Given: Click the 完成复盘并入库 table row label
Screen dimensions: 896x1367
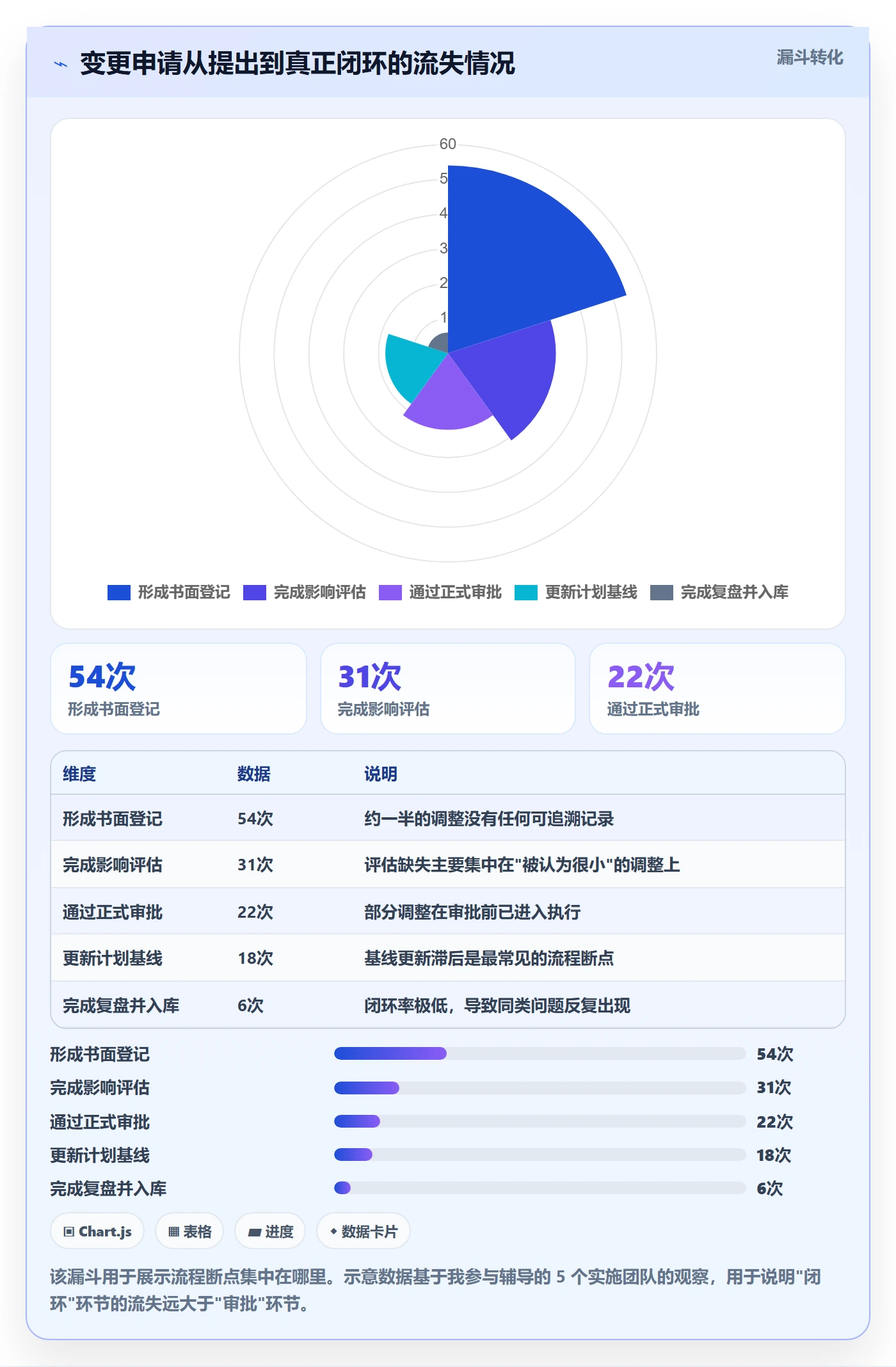Looking at the screenshot, I should click(x=121, y=1005).
